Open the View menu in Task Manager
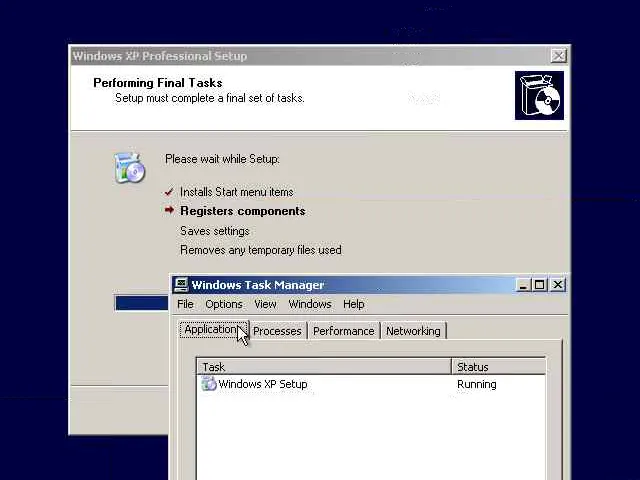This screenshot has height=480, width=640. [265, 304]
